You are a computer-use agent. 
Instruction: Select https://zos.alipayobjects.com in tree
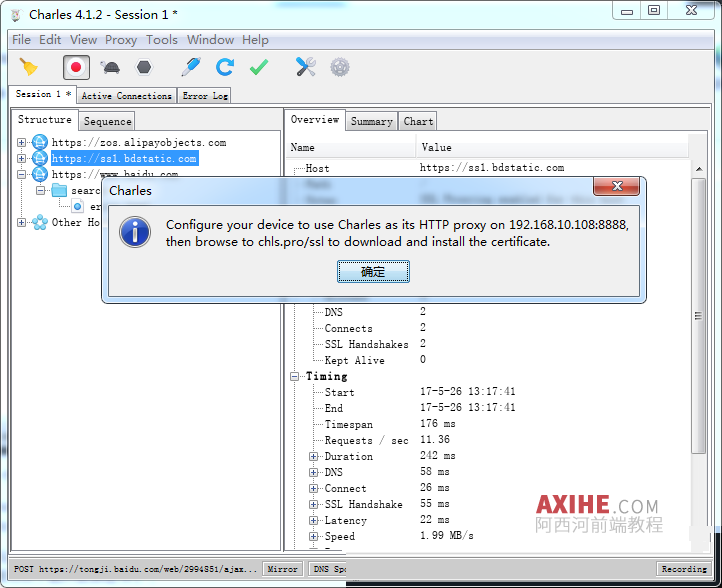(139, 143)
